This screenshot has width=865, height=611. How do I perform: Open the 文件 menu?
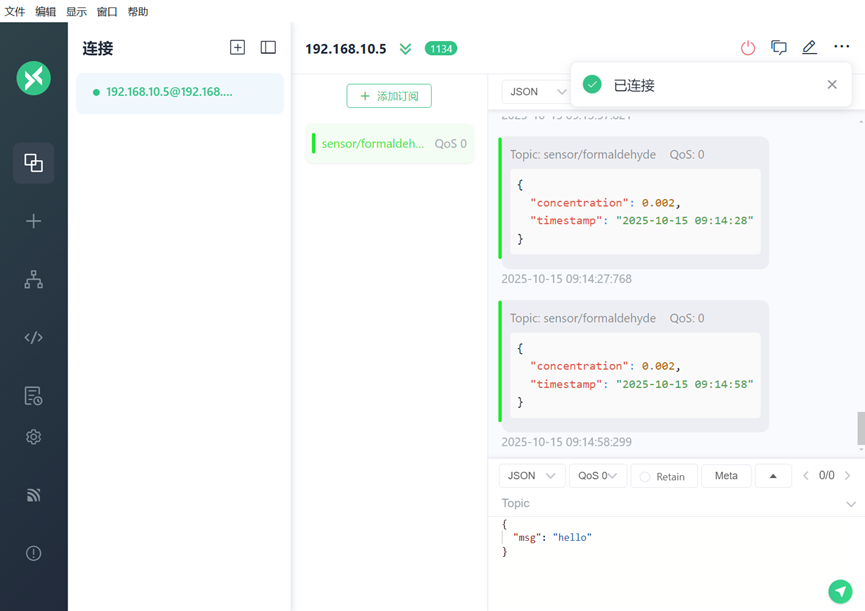(x=14, y=12)
